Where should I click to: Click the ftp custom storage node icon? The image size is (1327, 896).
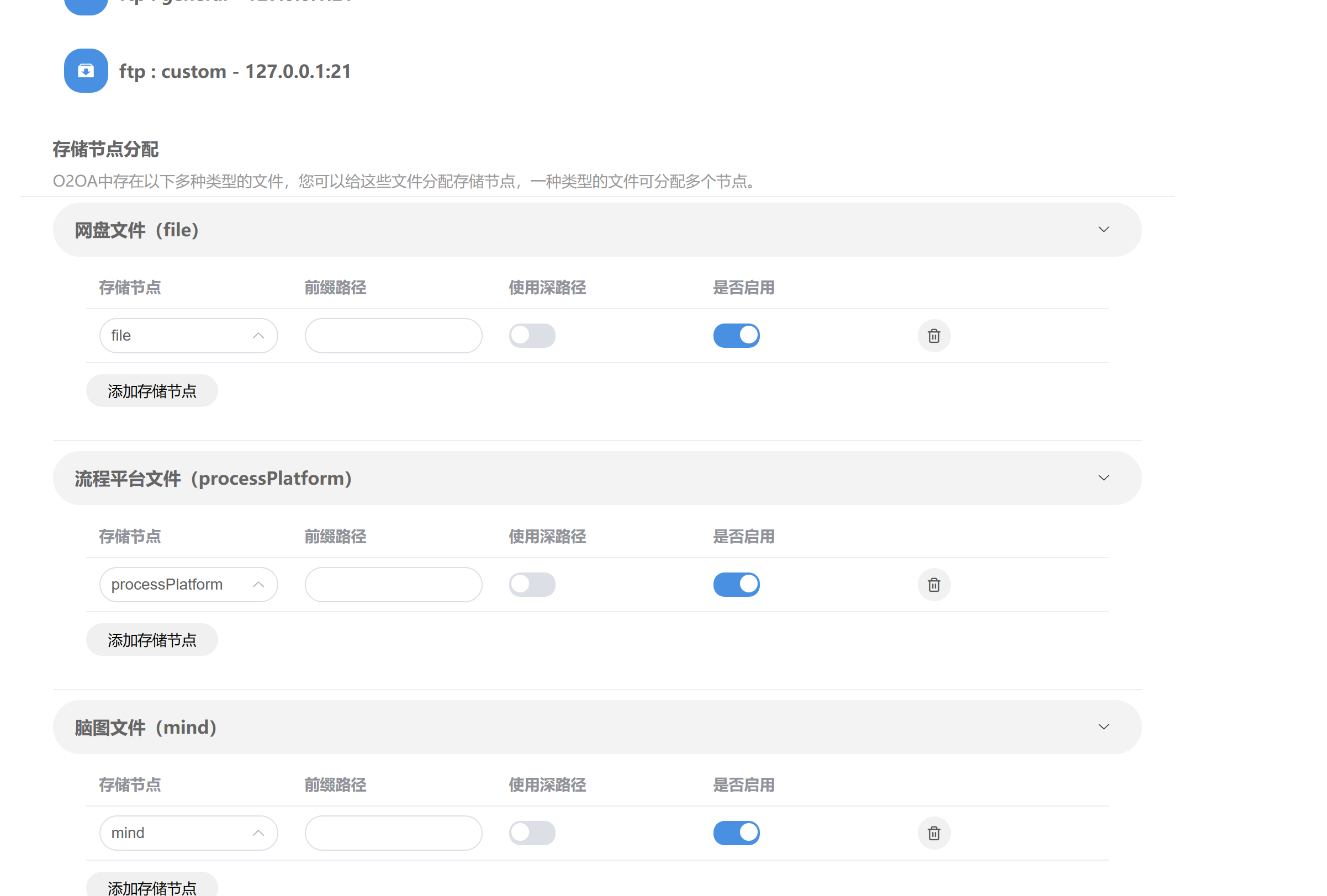point(86,71)
